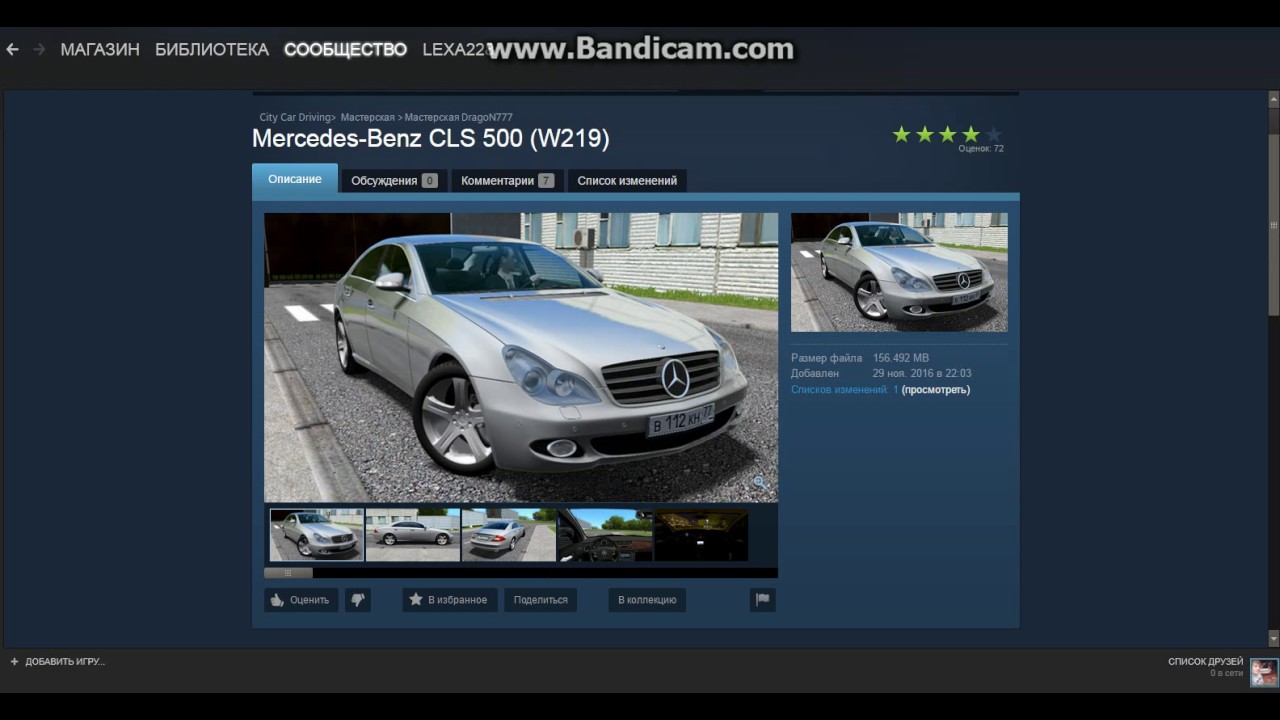The width and height of the screenshot is (1280, 720).
Task: Zoom with the magnifier icon on preview
Action: click(760, 483)
